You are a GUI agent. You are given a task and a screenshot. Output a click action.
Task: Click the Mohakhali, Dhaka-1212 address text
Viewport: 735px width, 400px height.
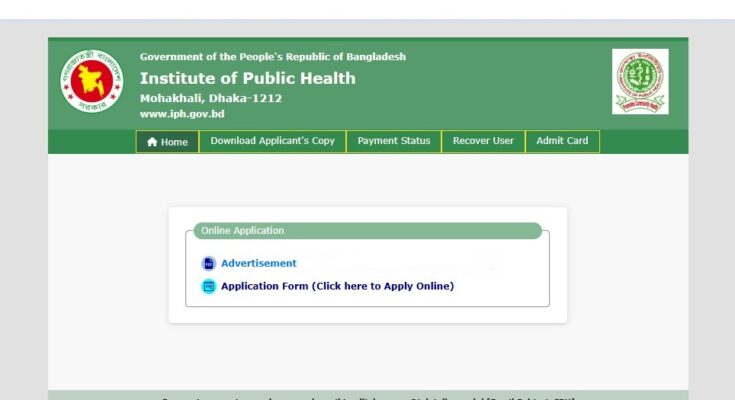[x=210, y=98]
